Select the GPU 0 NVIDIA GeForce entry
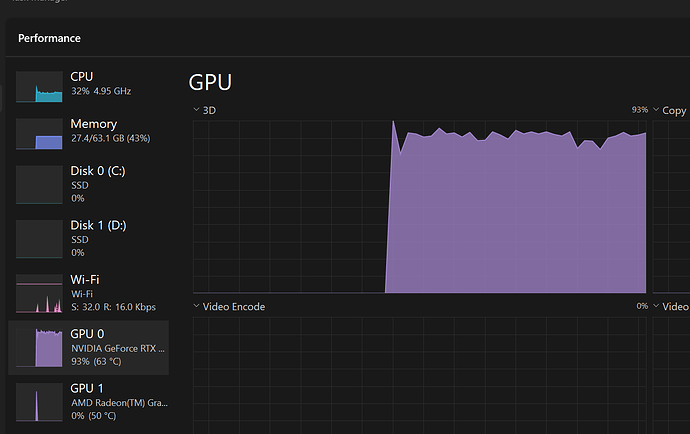The height and width of the screenshot is (434, 690). point(88,348)
